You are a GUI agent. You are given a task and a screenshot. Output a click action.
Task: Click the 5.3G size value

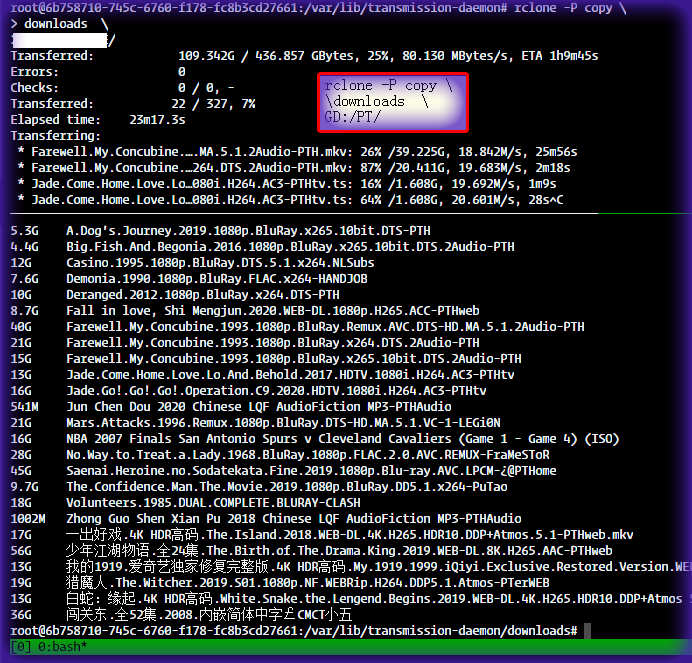point(24,231)
